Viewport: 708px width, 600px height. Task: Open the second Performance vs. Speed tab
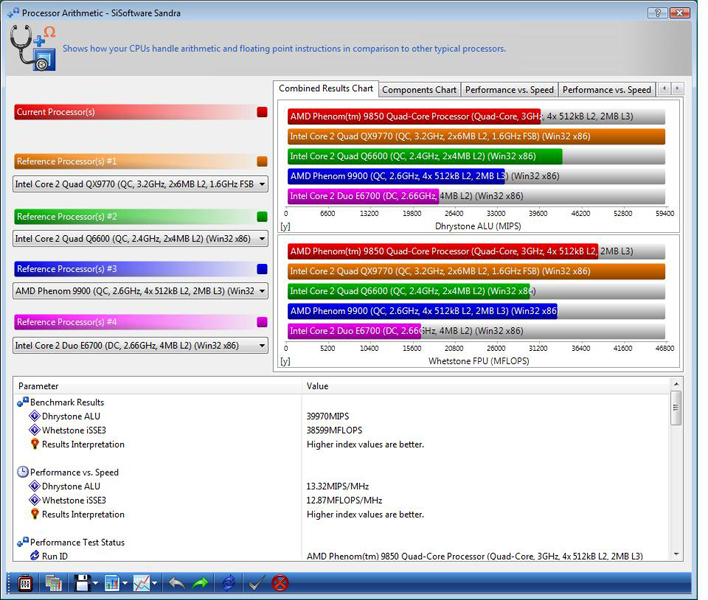click(606, 90)
